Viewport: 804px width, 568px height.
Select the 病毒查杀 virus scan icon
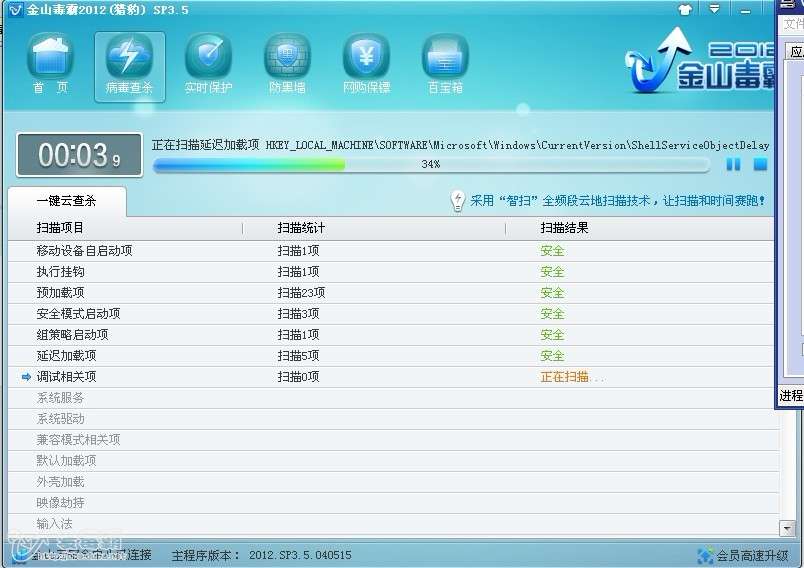(129, 64)
